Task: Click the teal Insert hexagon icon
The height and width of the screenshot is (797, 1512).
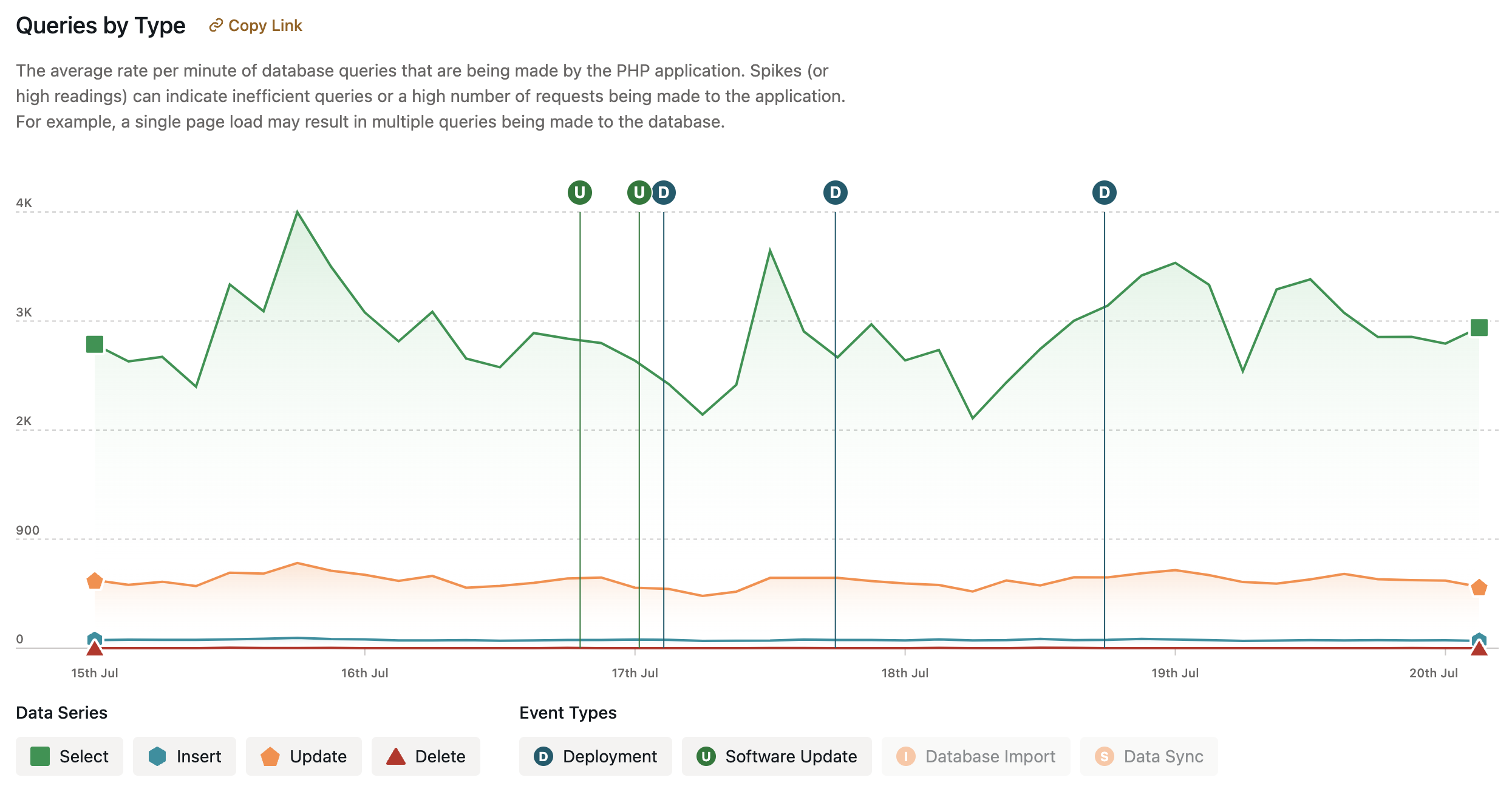Action: [x=157, y=756]
